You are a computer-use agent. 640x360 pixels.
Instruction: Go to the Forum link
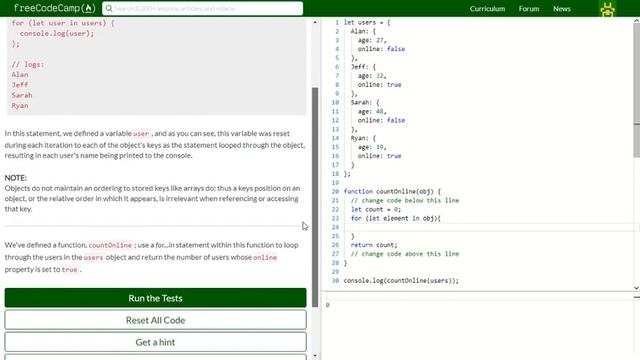click(529, 9)
